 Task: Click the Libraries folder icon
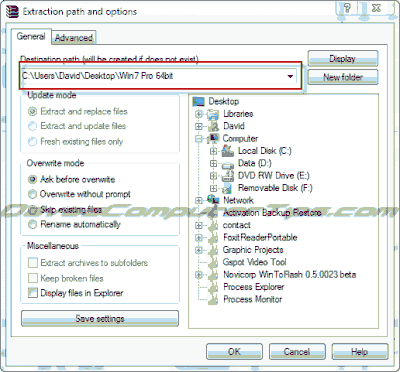click(x=213, y=114)
